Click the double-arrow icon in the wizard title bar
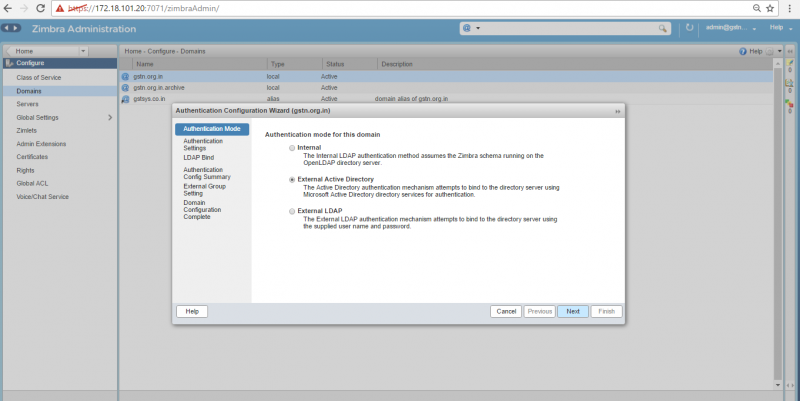This screenshot has width=800, height=401. click(x=617, y=111)
